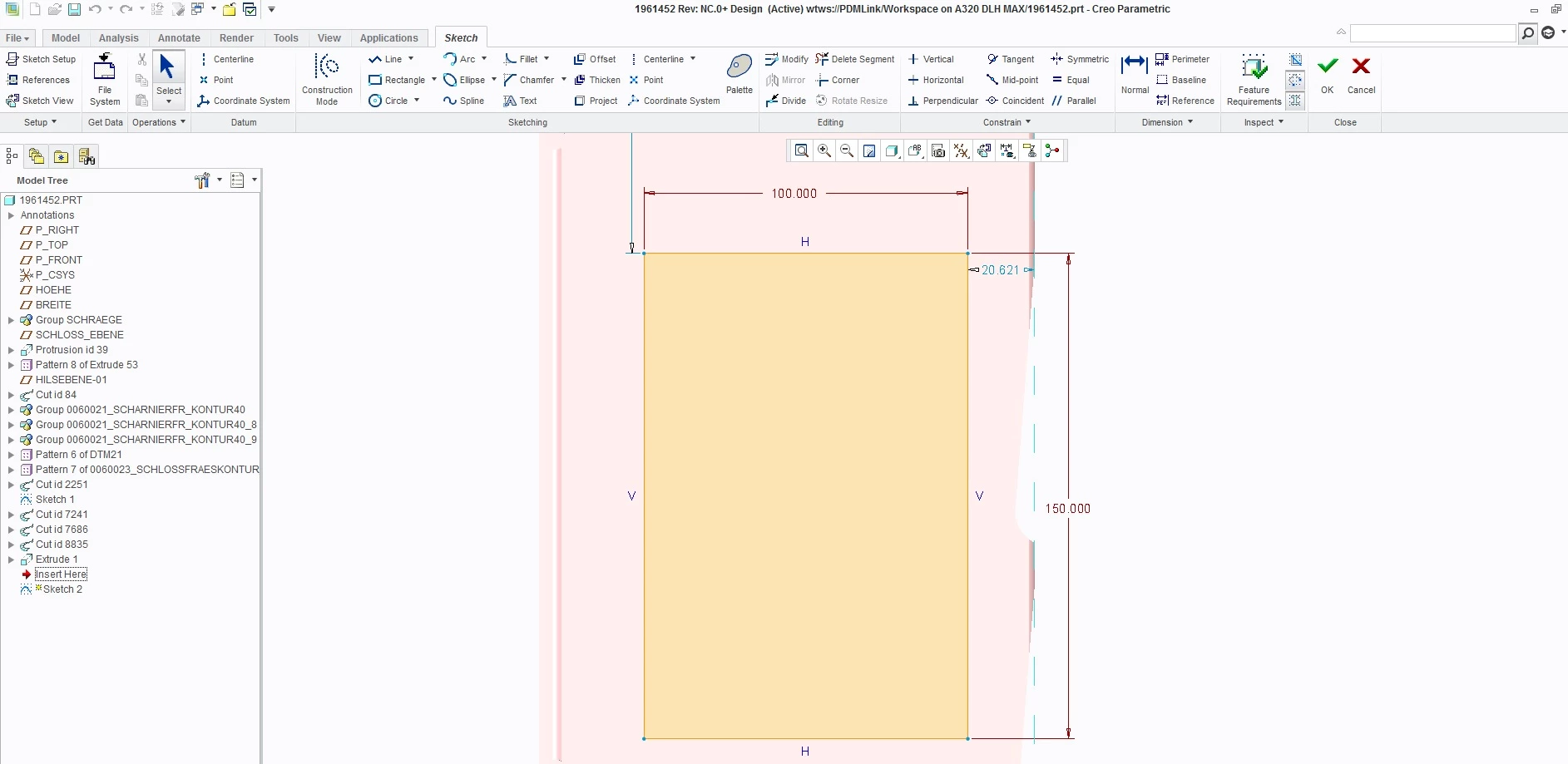Toggle the Select arrow tool
Screen dimensions: 1568x764
(x=168, y=79)
